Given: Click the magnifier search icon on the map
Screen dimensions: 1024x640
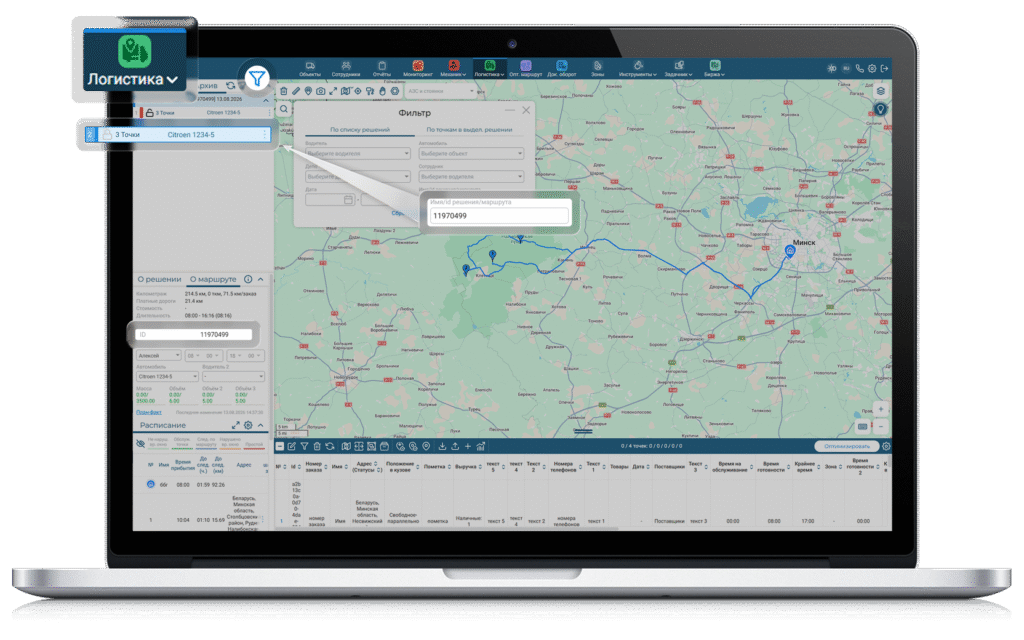Looking at the screenshot, I should point(284,110).
